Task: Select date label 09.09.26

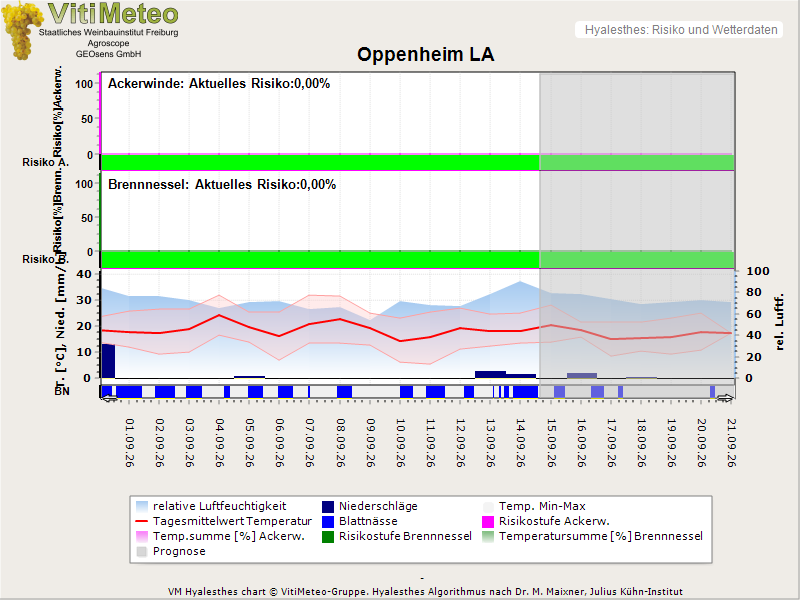Action: 370,442
